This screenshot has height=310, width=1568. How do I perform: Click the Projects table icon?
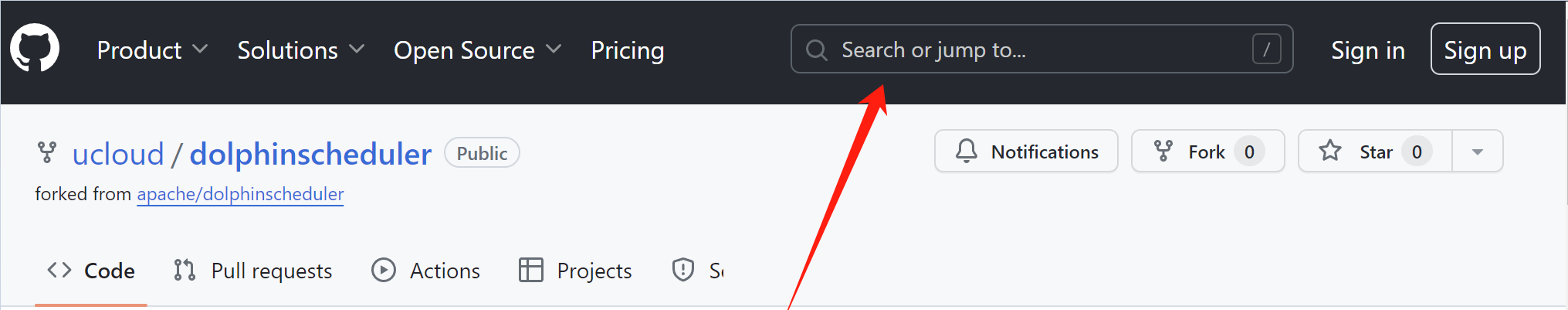(531, 270)
